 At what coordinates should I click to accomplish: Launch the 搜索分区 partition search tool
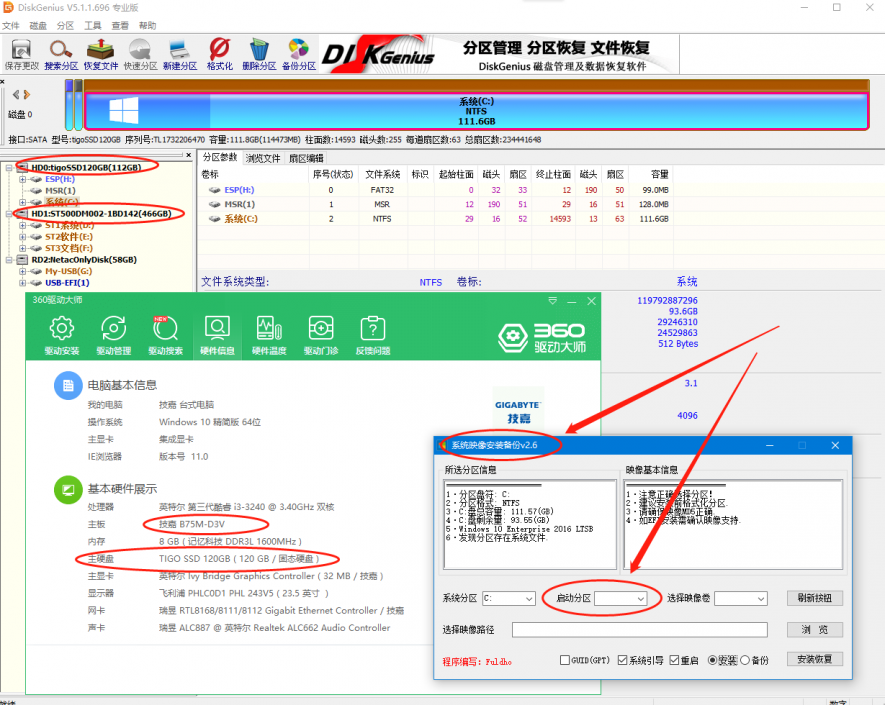(x=61, y=55)
